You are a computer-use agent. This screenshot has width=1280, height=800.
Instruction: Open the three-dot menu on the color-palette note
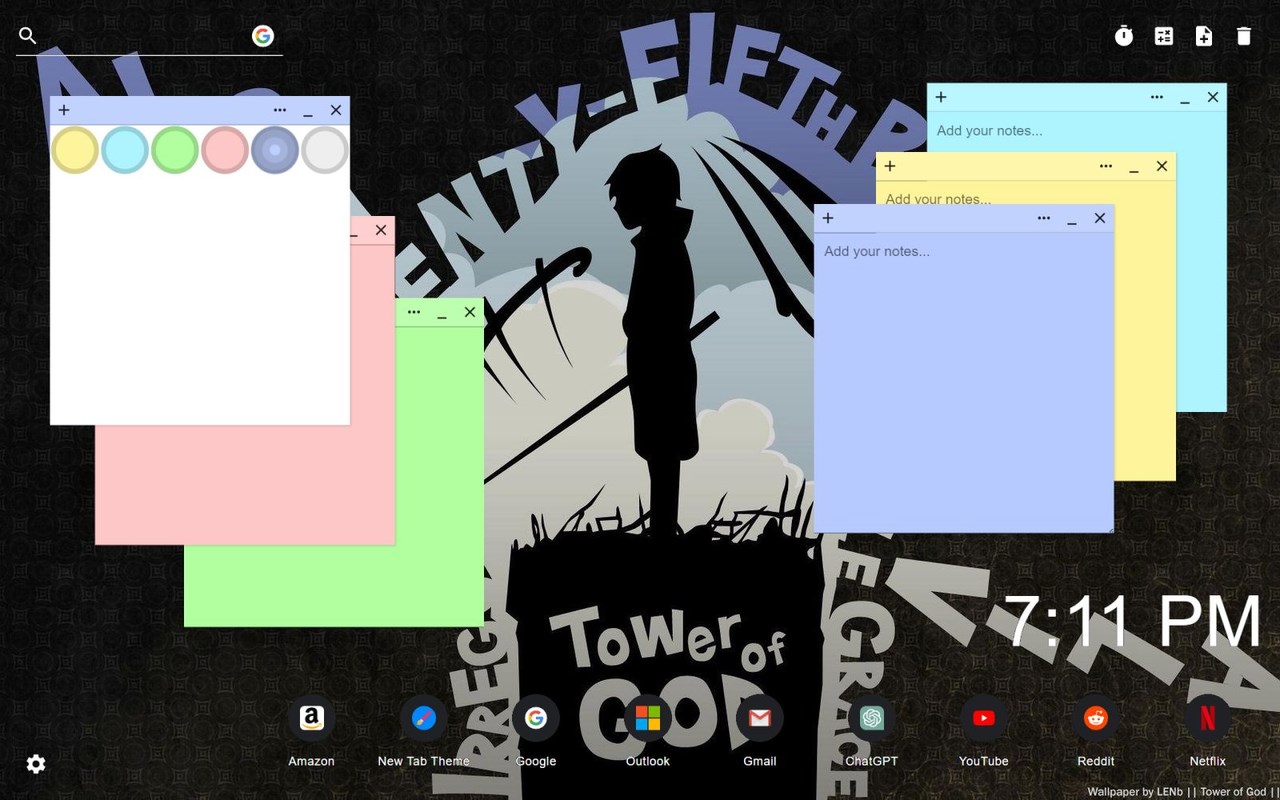[x=280, y=110]
